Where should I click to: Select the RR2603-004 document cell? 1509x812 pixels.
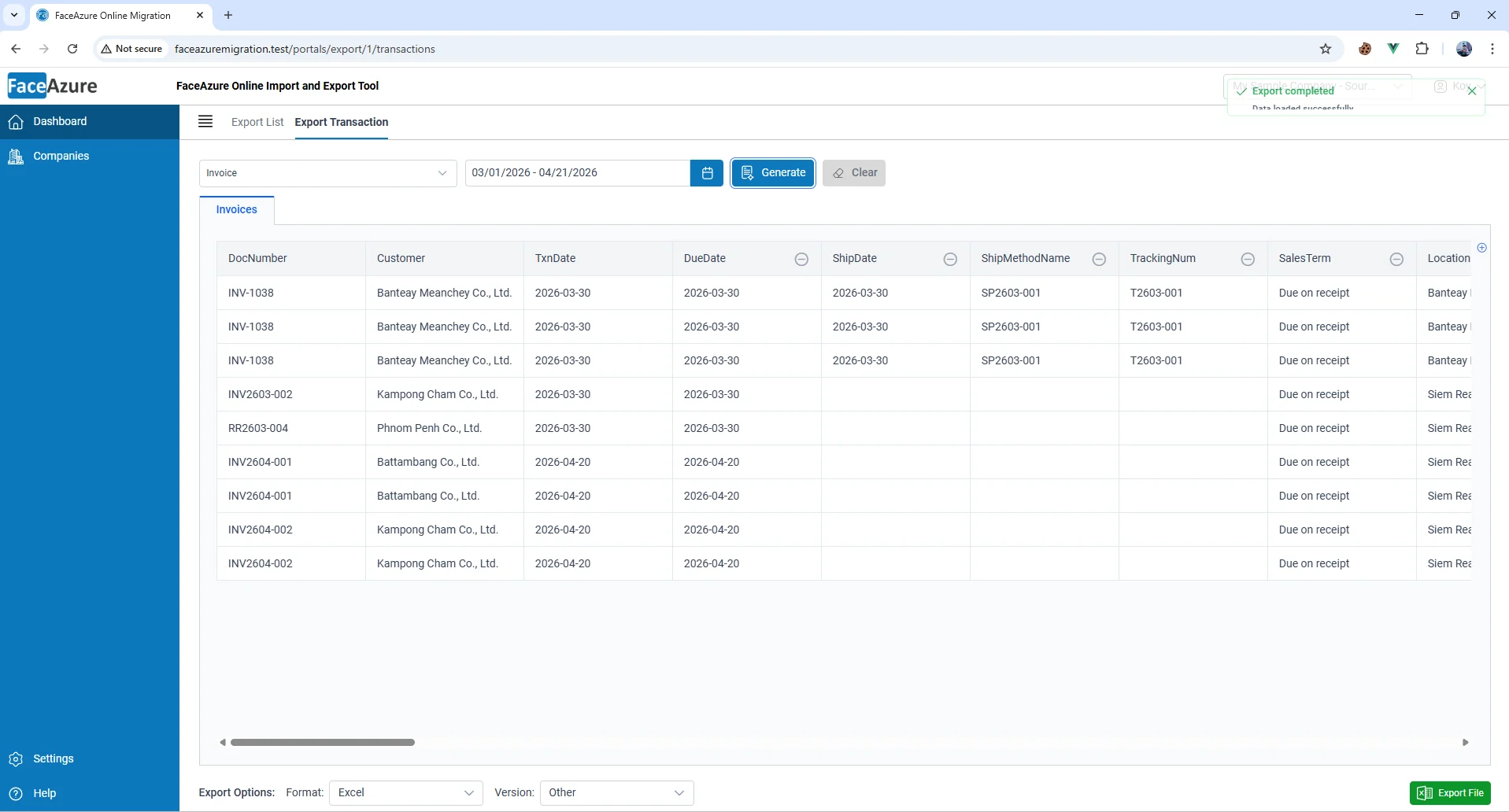click(x=291, y=428)
